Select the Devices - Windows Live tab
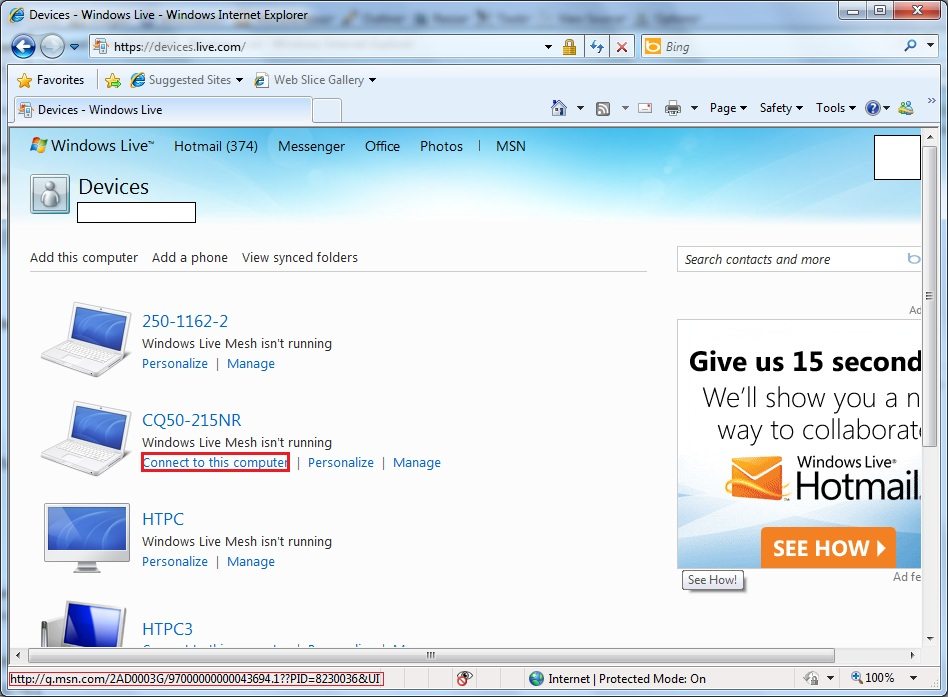Viewport: 948px width, 697px height. [x=162, y=110]
